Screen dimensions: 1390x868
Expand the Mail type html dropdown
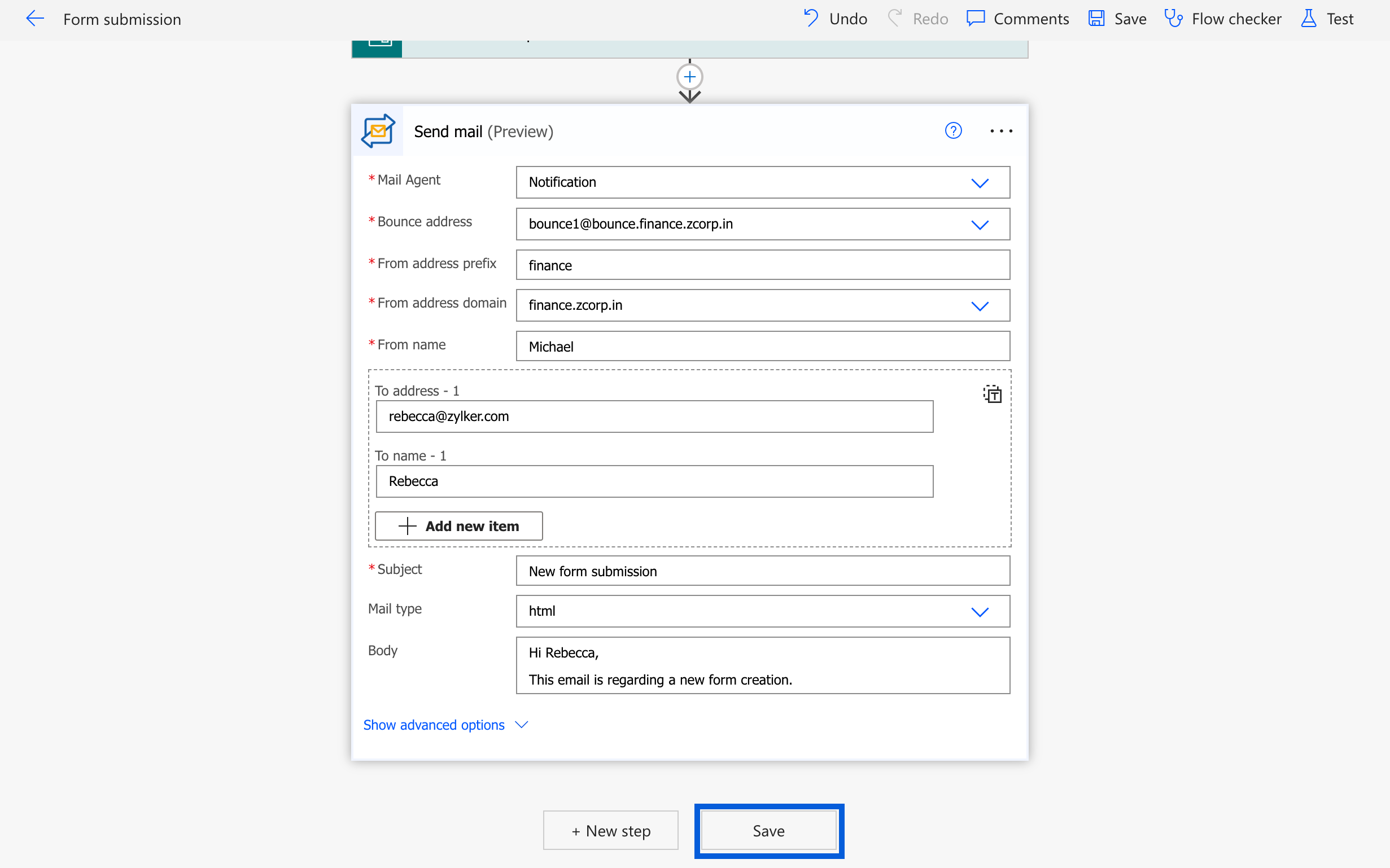(x=980, y=611)
